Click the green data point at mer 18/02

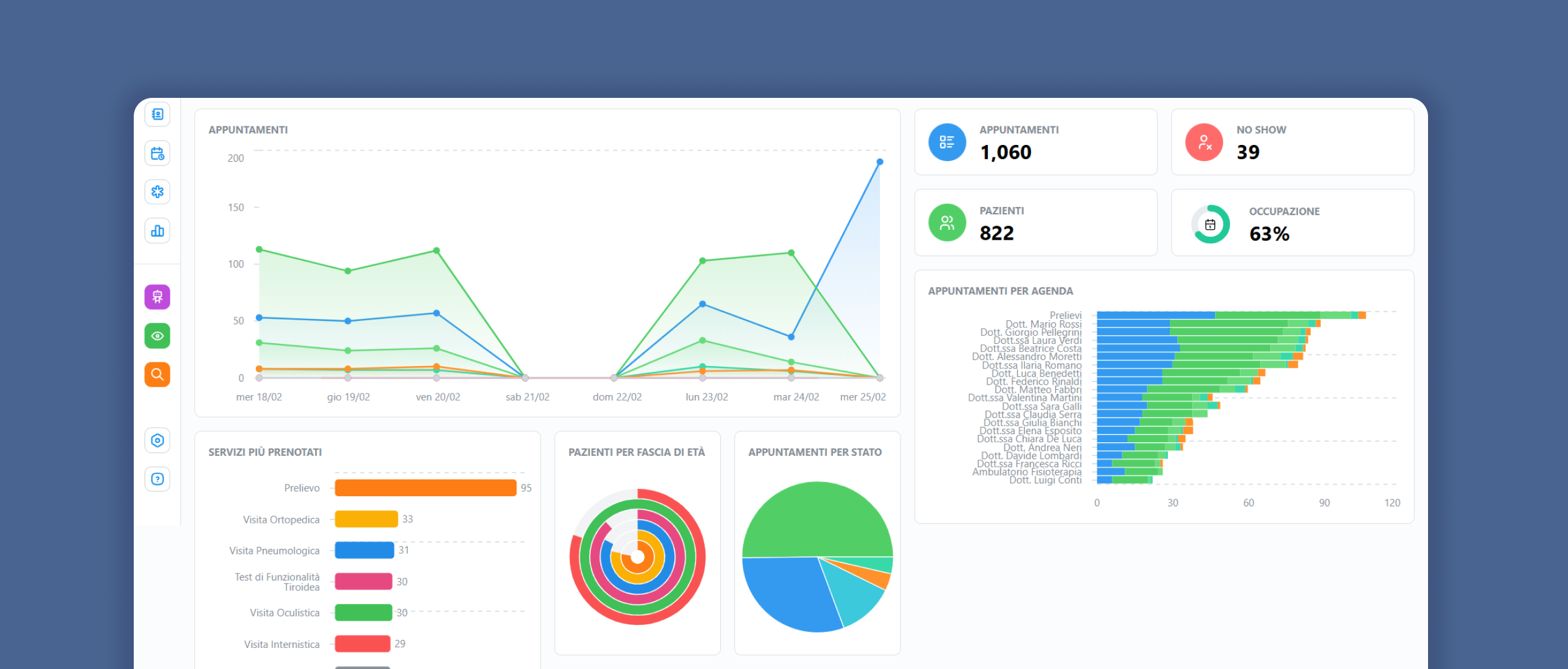pos(259,250)
